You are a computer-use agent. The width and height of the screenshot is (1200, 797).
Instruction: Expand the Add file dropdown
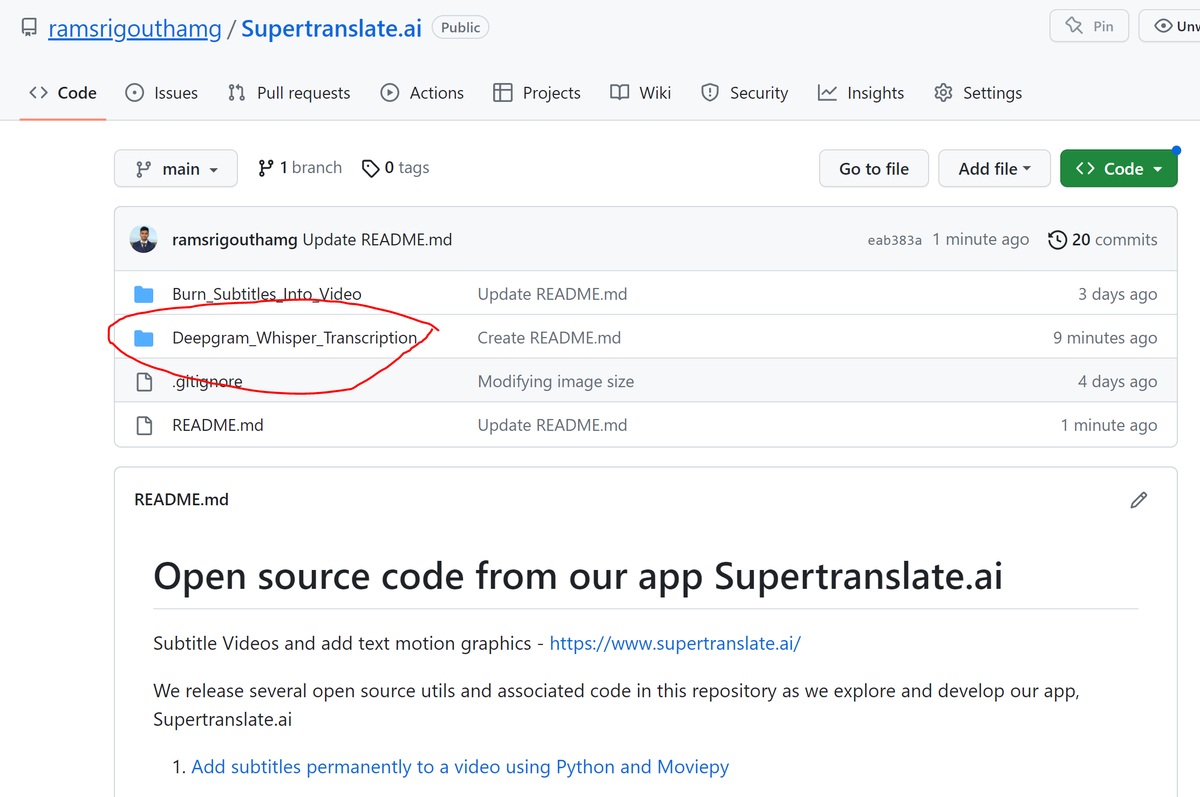click(x=994, y=169)
